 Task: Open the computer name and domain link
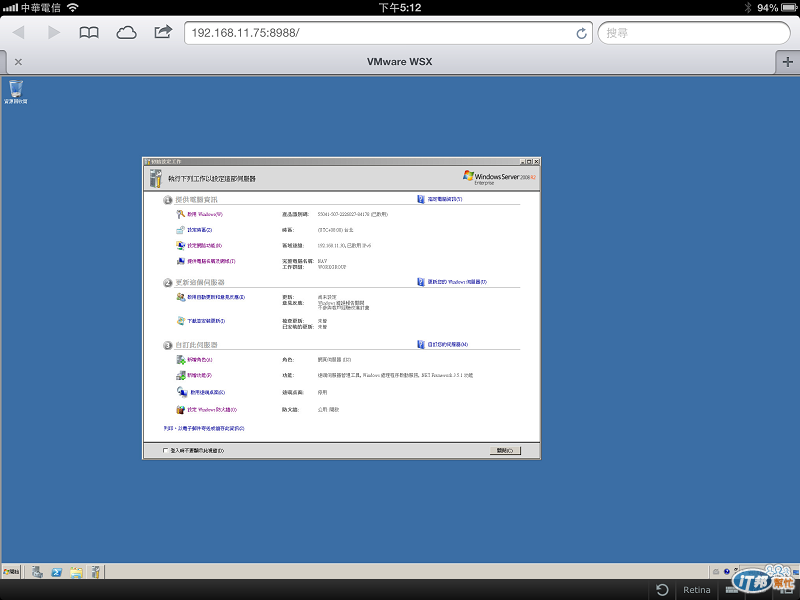pos(211,261)
